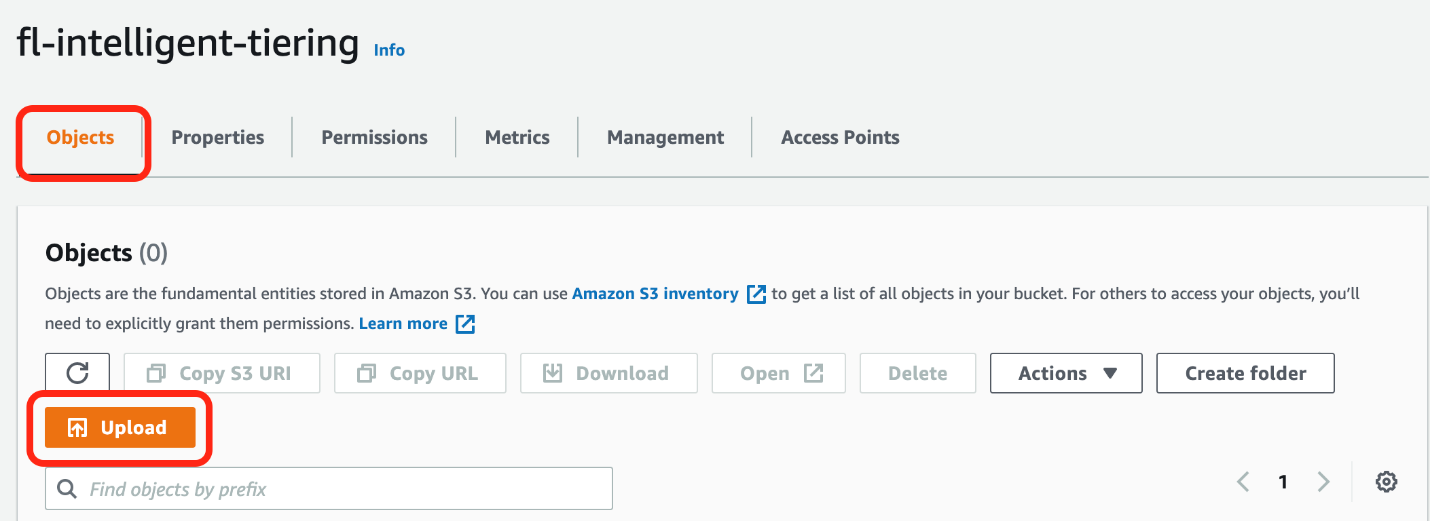The height and width of the screenshot is (521, 1430).
Task: Click the search magnifier icon
Action: point(68,489)
